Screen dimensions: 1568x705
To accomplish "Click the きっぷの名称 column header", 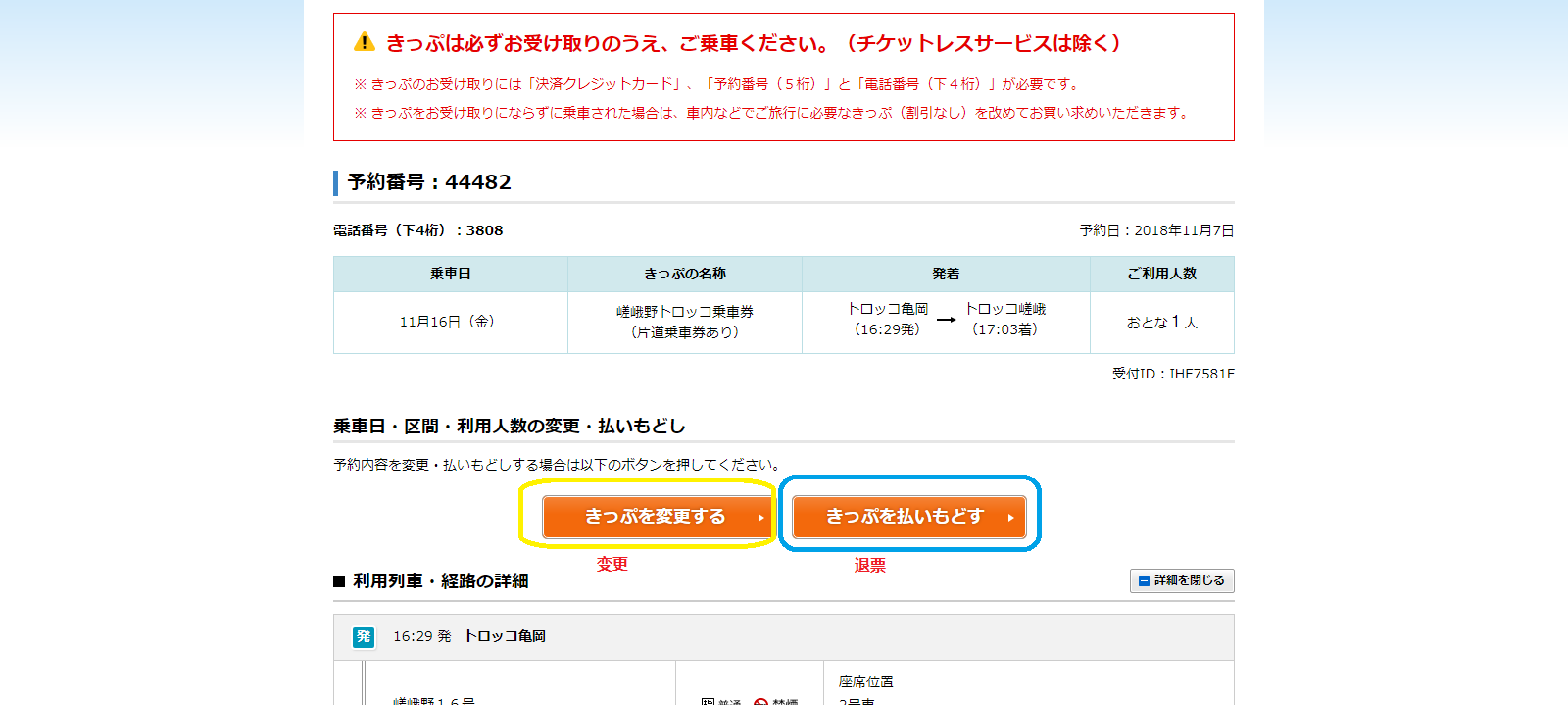I will (x=685, y=274).
